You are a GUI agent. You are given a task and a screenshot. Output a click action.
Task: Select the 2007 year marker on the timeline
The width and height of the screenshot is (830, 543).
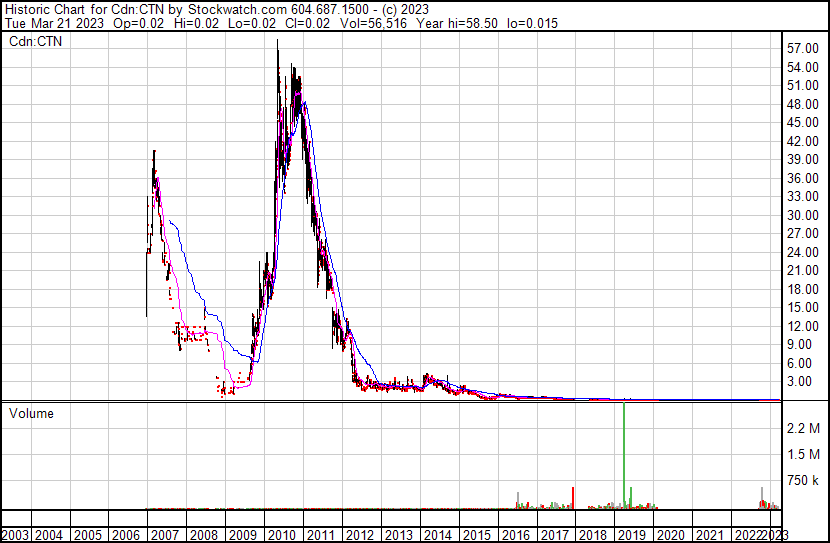click(166, 535)
